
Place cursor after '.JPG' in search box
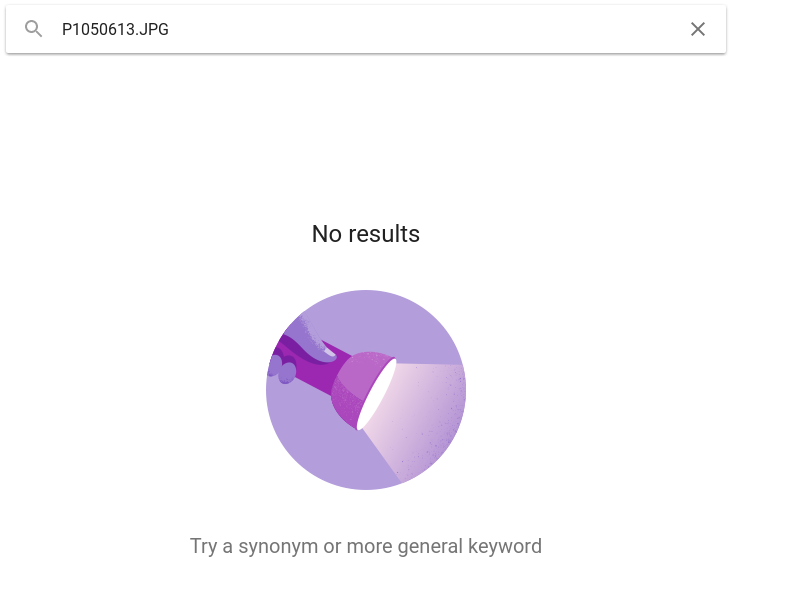click(169, 30)
